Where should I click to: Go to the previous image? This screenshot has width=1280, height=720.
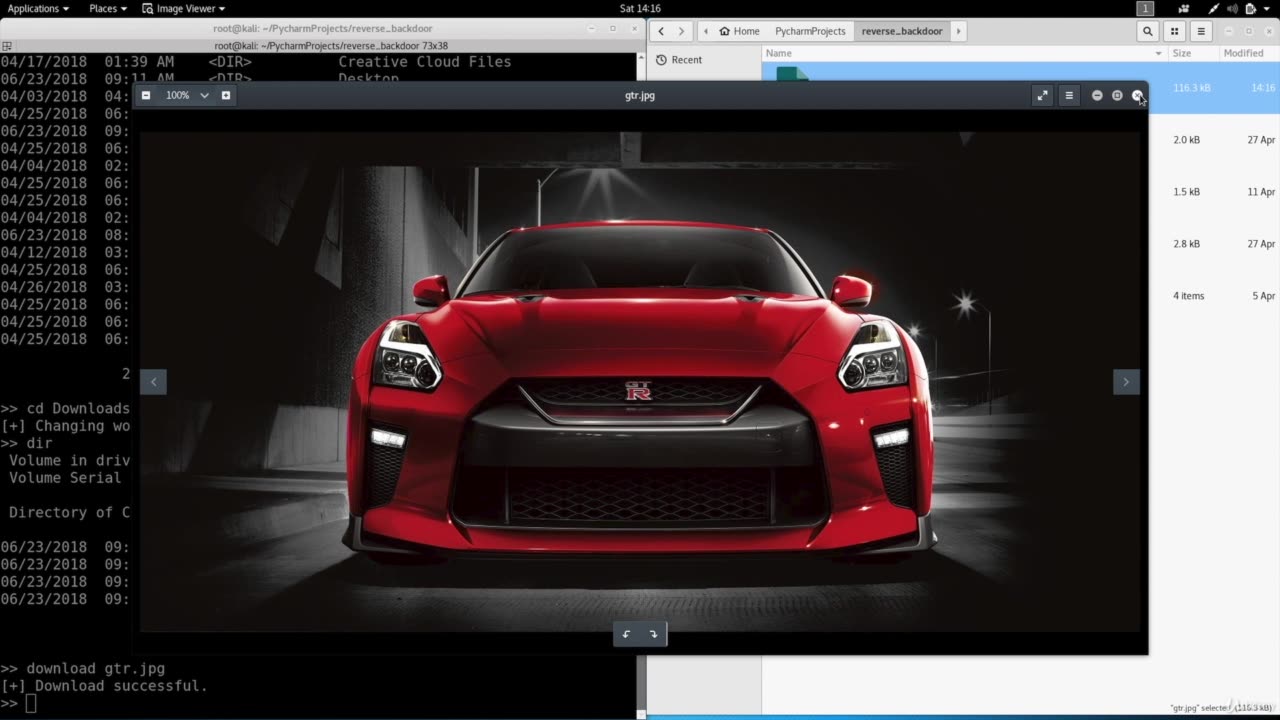153,381
